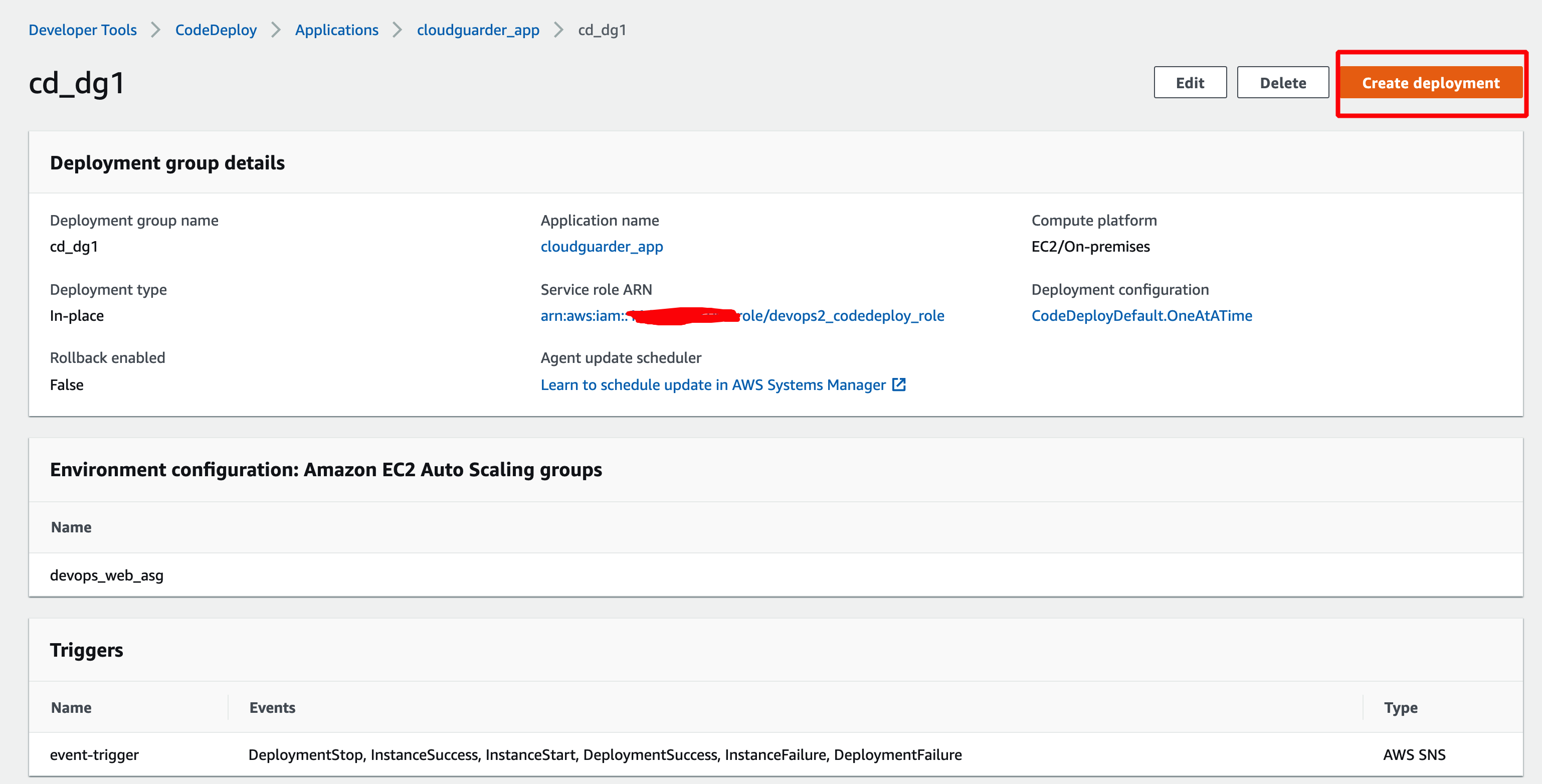Click the event-trigger row name
The width and height of the screenshot is (1542, 784).
94,754
